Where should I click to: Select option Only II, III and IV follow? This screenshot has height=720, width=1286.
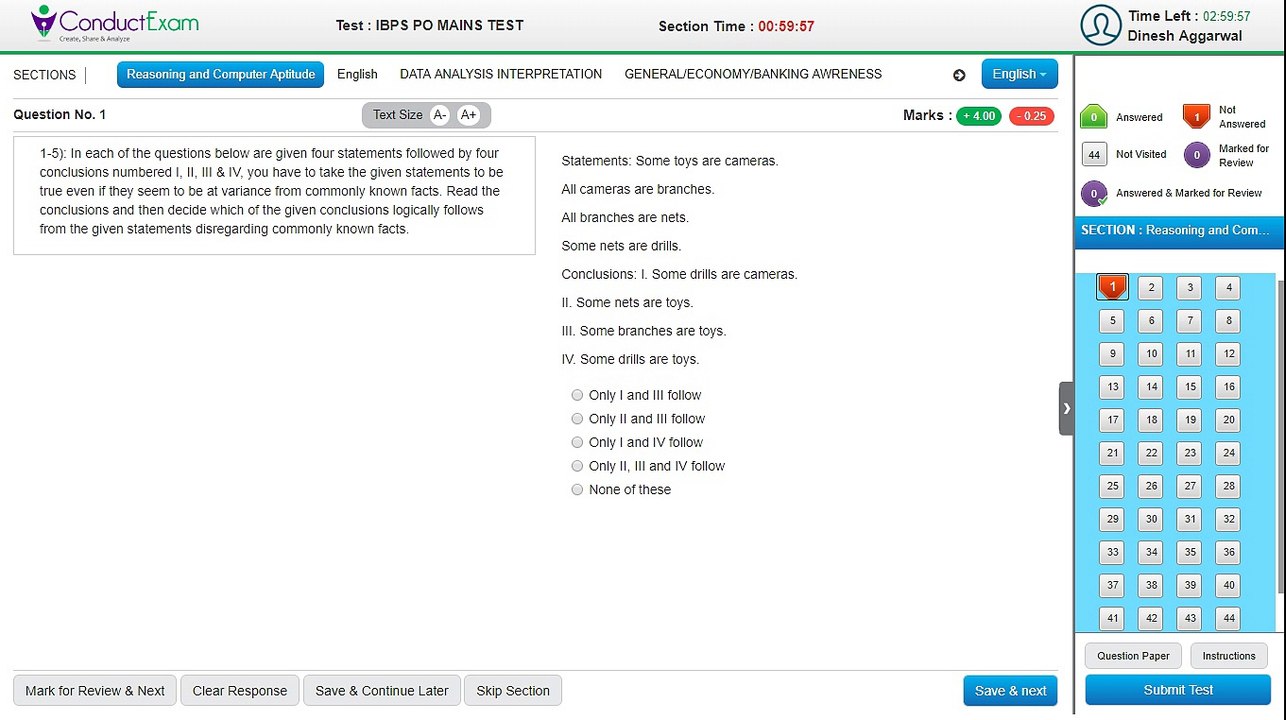[577, 466]
